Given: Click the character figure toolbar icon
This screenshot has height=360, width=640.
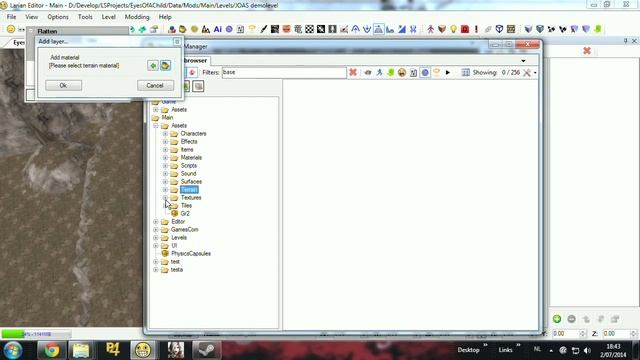Looking at the screenshot, I should point(431,29).
